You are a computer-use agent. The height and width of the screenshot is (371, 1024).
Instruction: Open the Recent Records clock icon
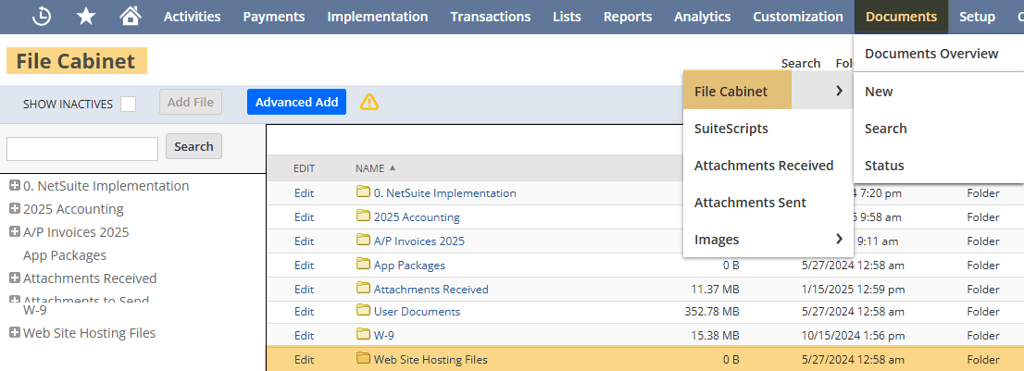[42, 17]
